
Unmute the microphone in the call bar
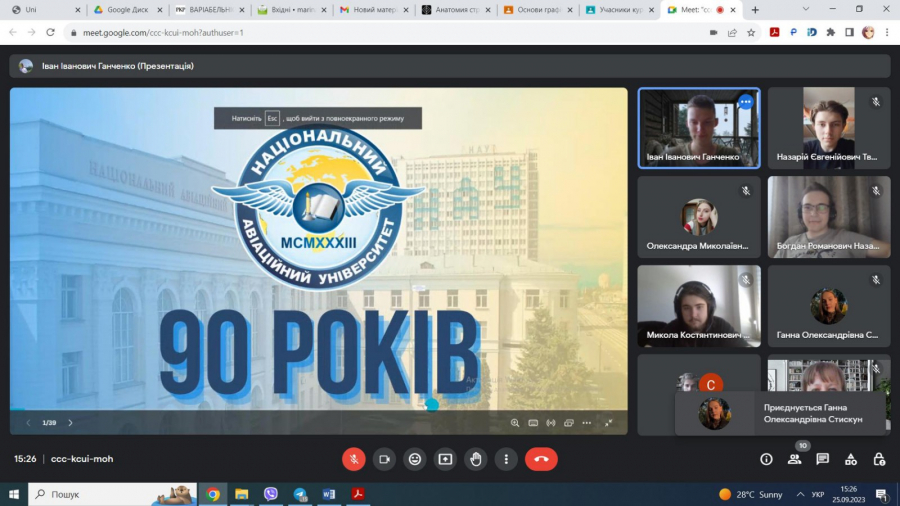[353, 459]
